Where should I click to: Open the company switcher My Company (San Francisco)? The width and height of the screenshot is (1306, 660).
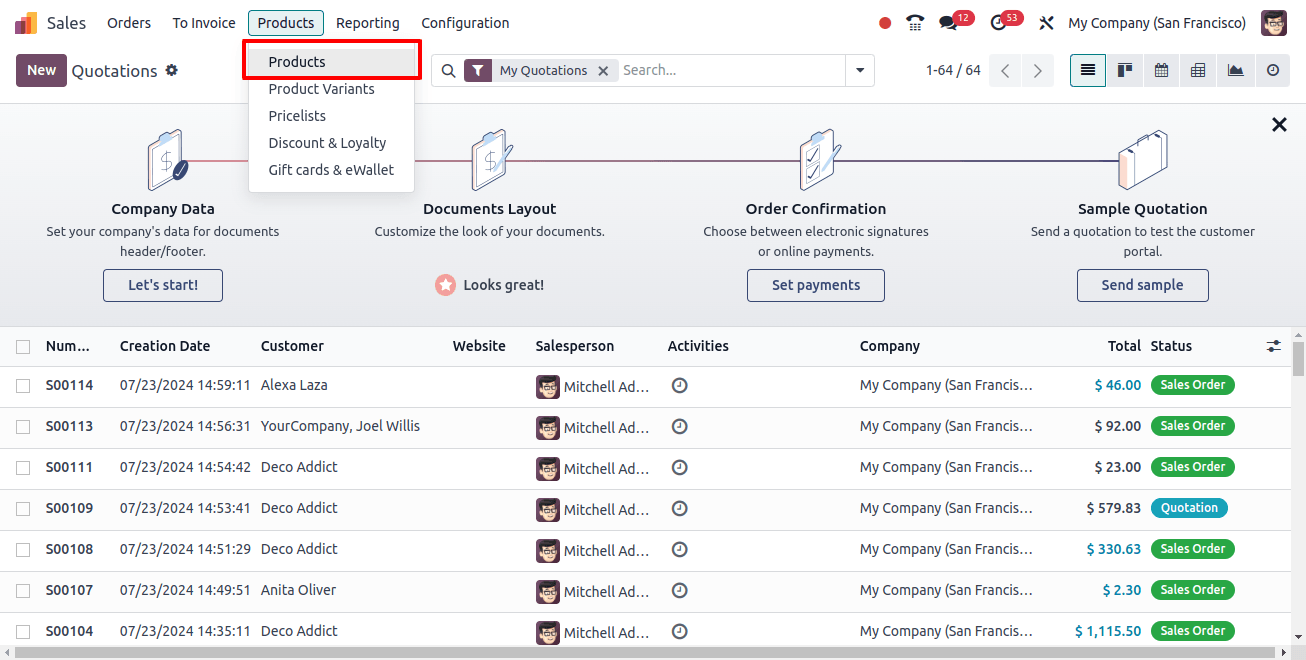(x=1157, y=23)
